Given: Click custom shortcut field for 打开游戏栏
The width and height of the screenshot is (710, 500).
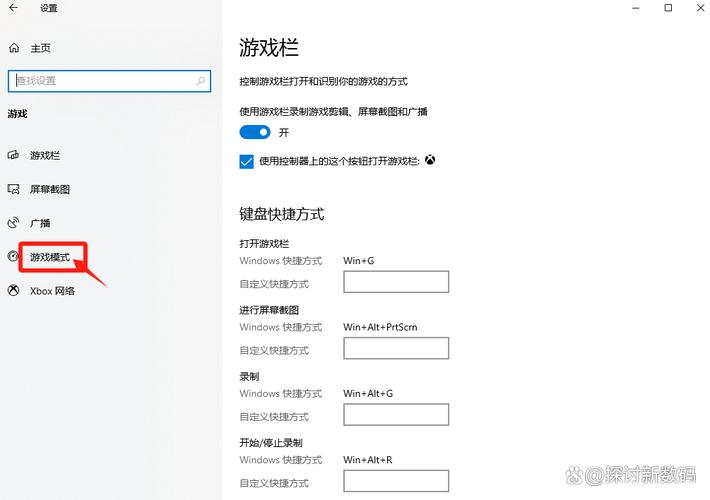Looking at the screenshot, I should coord(396,282).
